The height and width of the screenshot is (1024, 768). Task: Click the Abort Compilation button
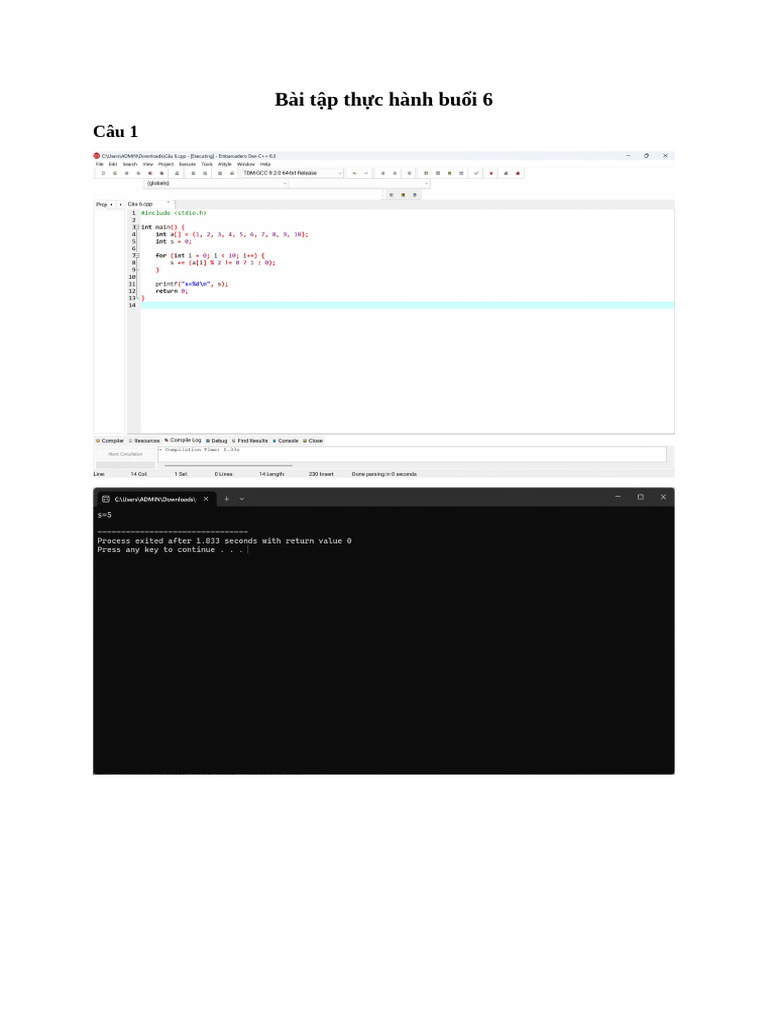coord(125,454)
